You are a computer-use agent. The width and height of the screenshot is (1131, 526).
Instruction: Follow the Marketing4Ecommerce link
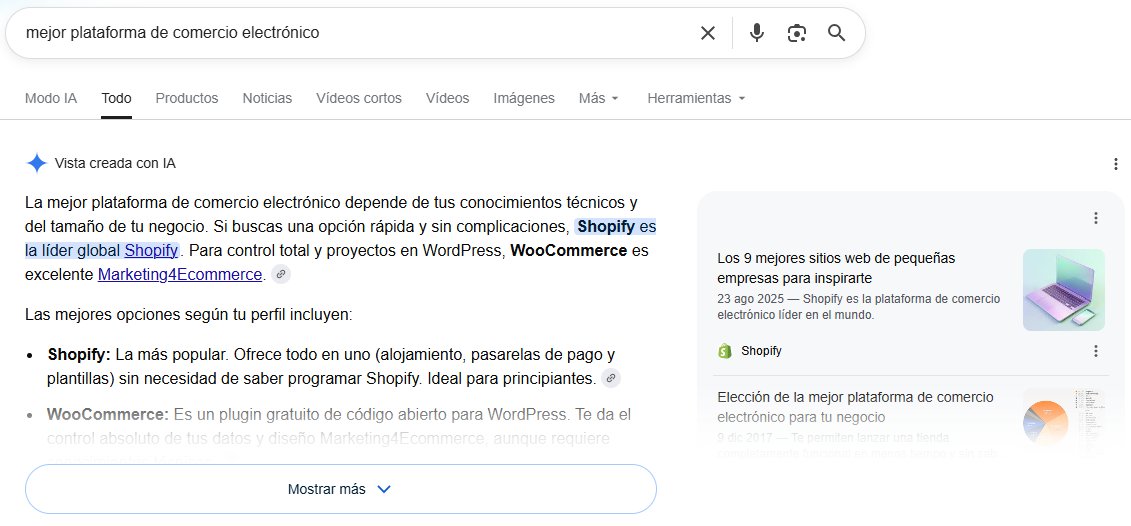click(180, 275)
